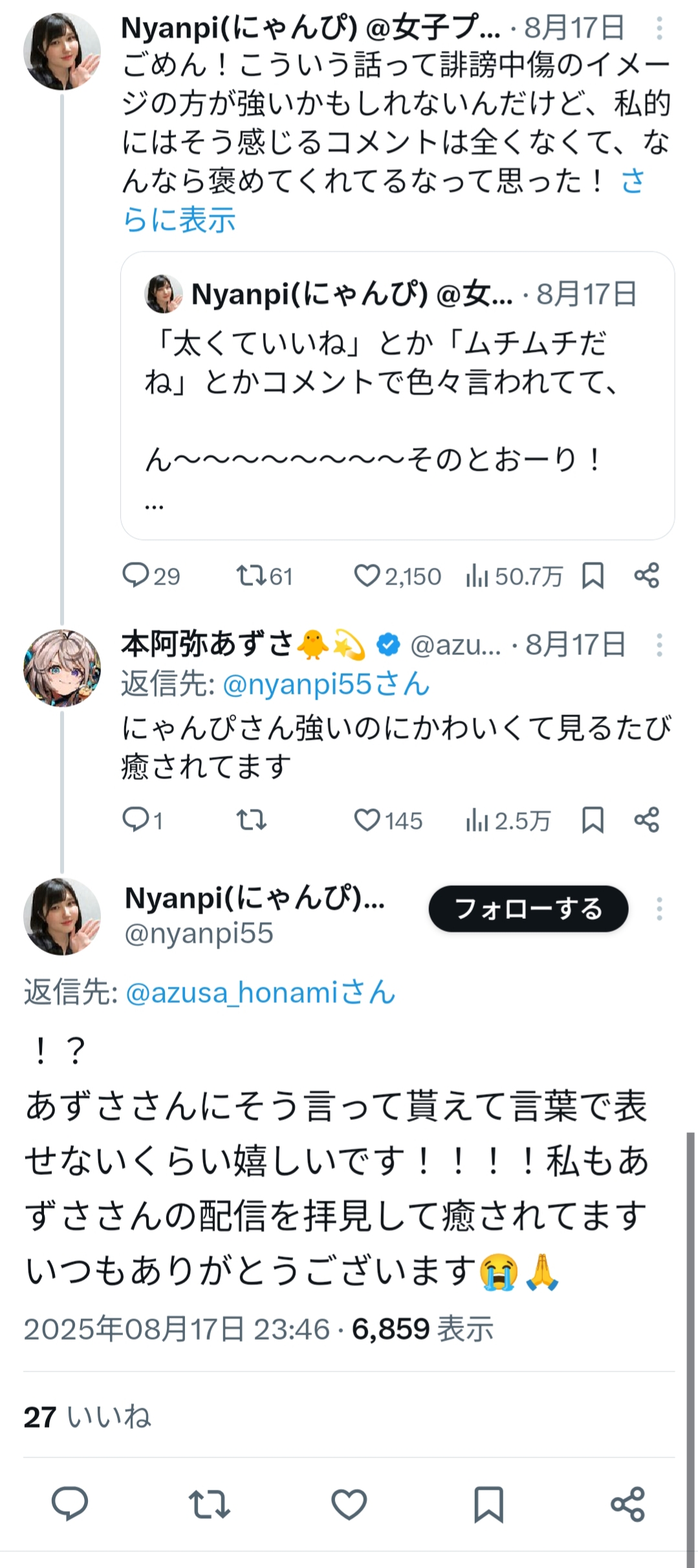Share 本阿弥あずさ's reply
This screenshot has height=1568, width=698.
pyautogui.click(x=646, y=820)
